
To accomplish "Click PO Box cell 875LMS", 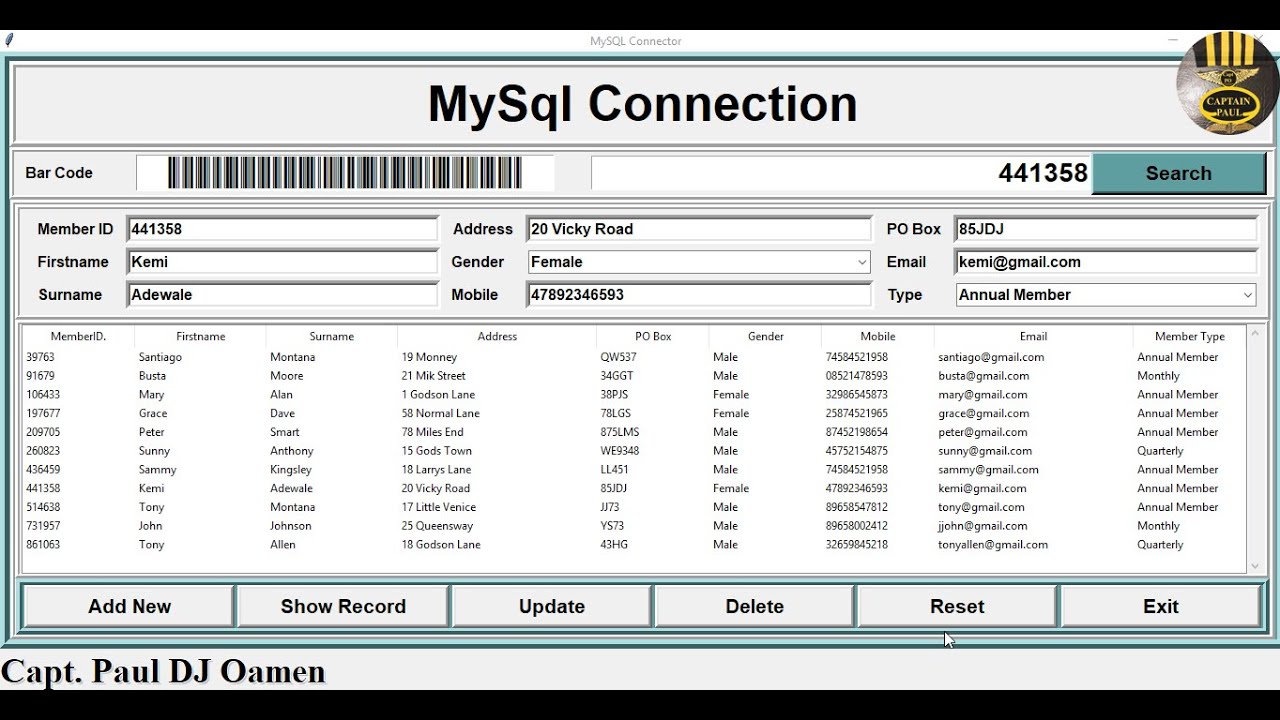I will tap(619, 432).
